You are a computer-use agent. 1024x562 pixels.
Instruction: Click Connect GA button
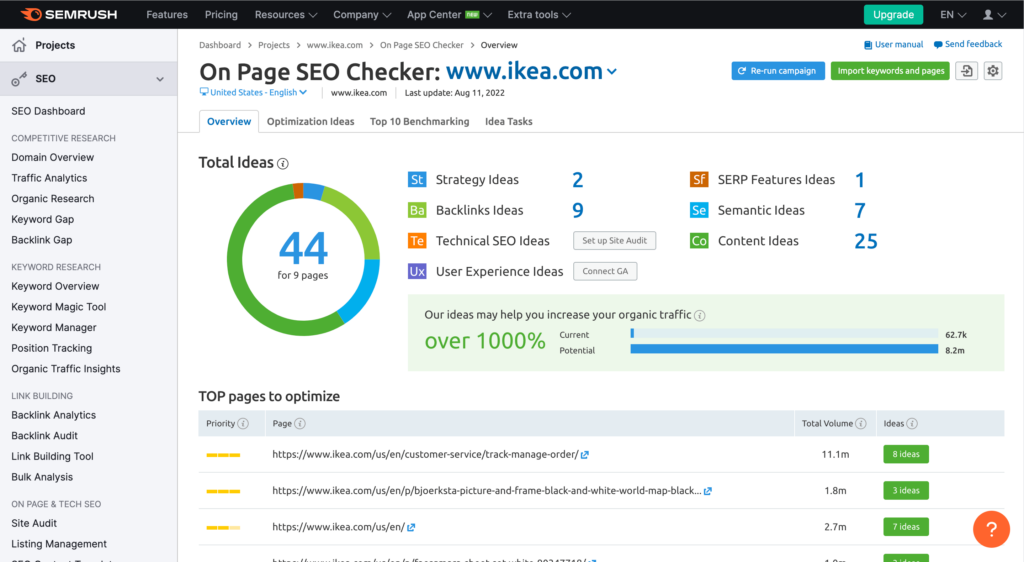click(x=605, y=271)
